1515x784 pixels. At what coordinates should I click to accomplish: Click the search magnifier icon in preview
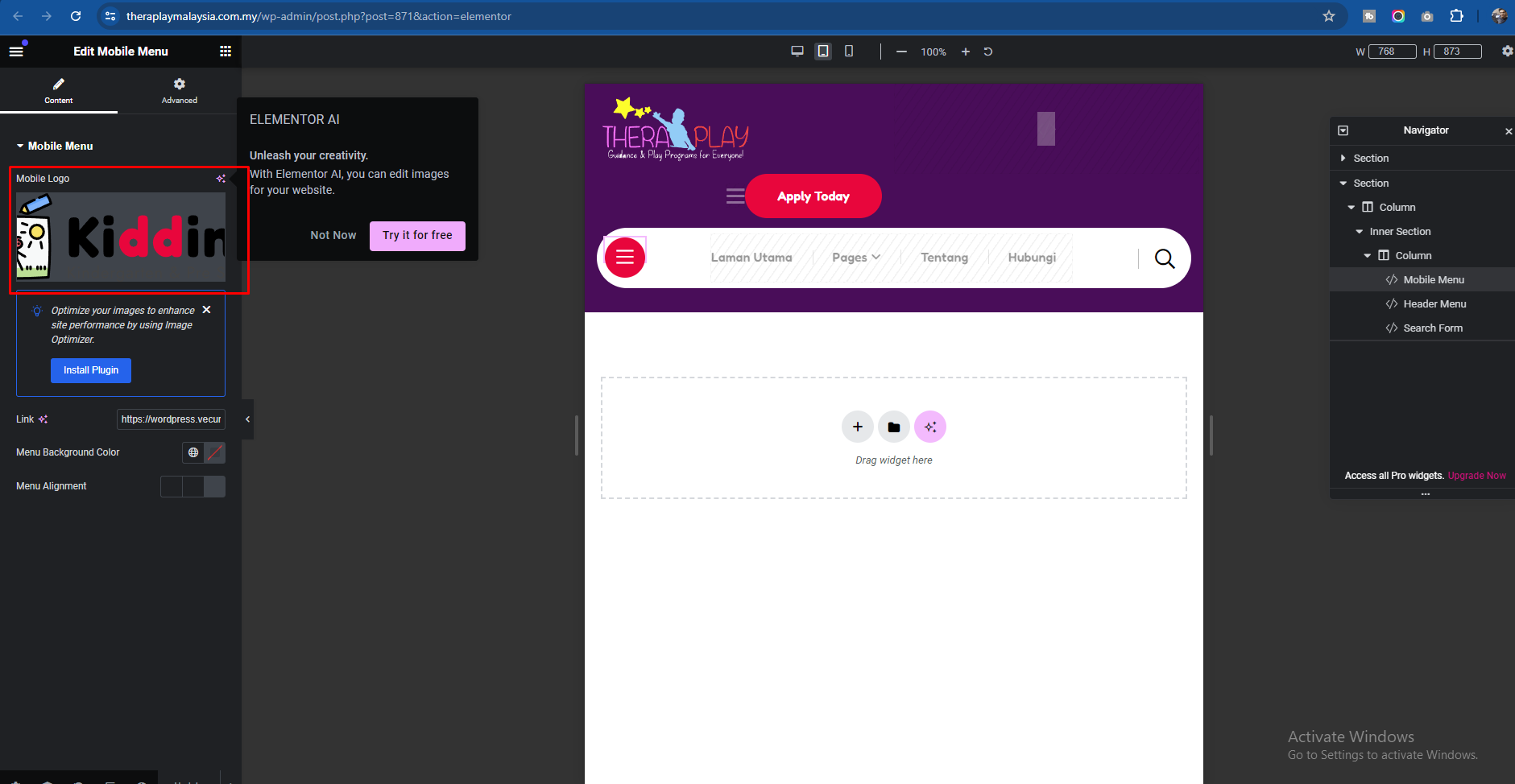[1165, 258]
